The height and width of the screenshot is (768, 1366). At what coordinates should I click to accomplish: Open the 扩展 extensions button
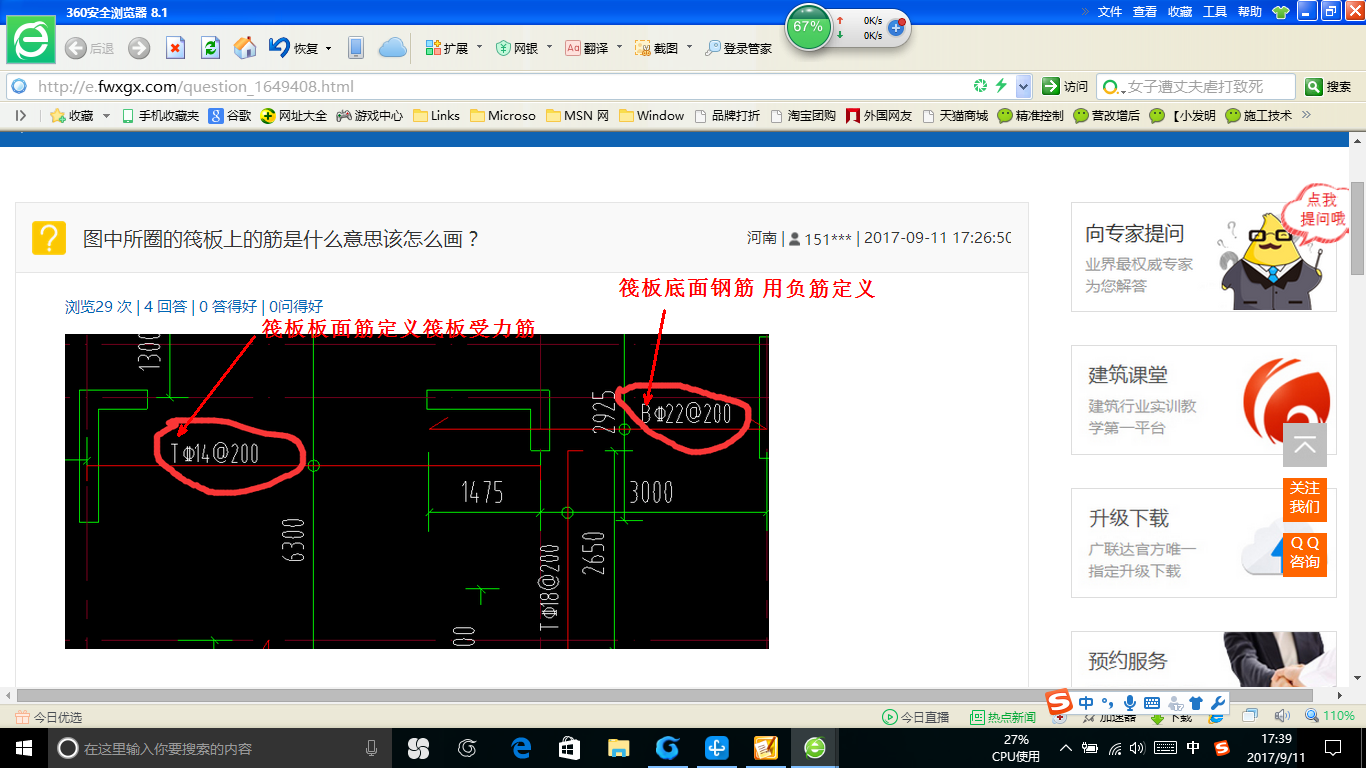[x=446, y=48]
